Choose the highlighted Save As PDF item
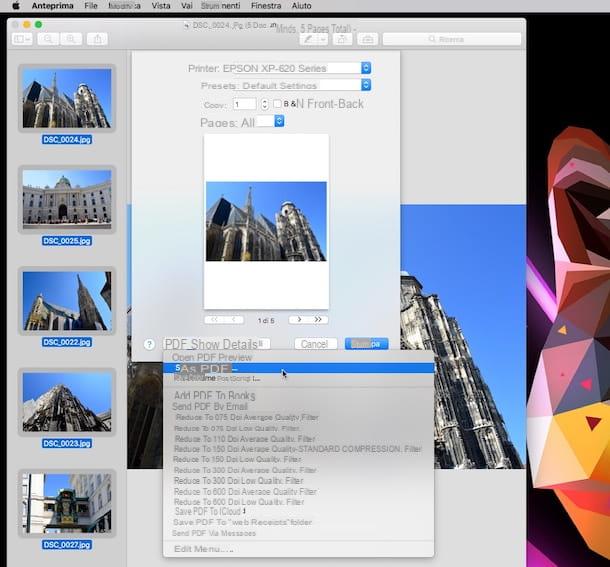Screen dimensions: 610x567 [298, 368]
